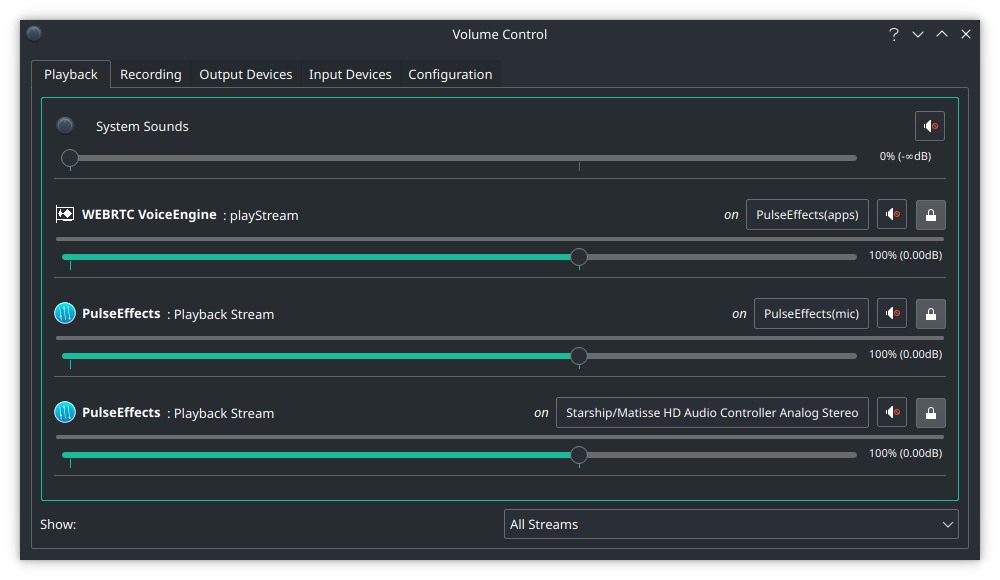Viewport: 1000px width, 580px height.
Task: Open the titlebar window menu arrow
Action: pos(918,34)
